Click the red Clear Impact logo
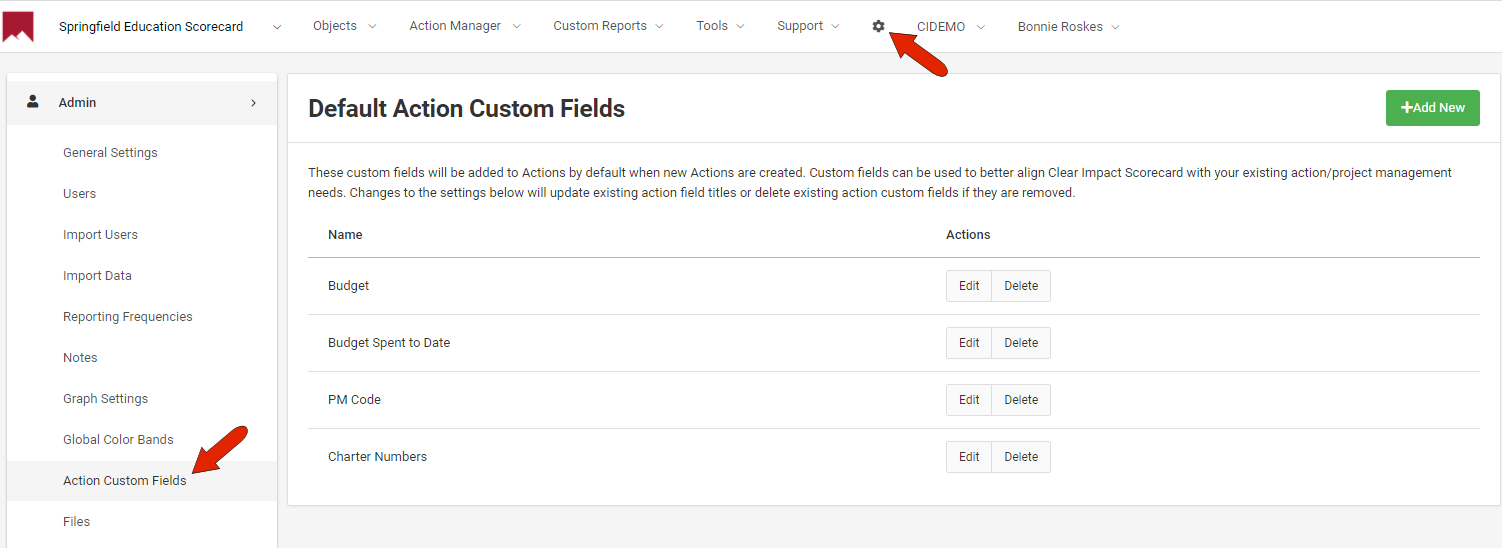 18,26
